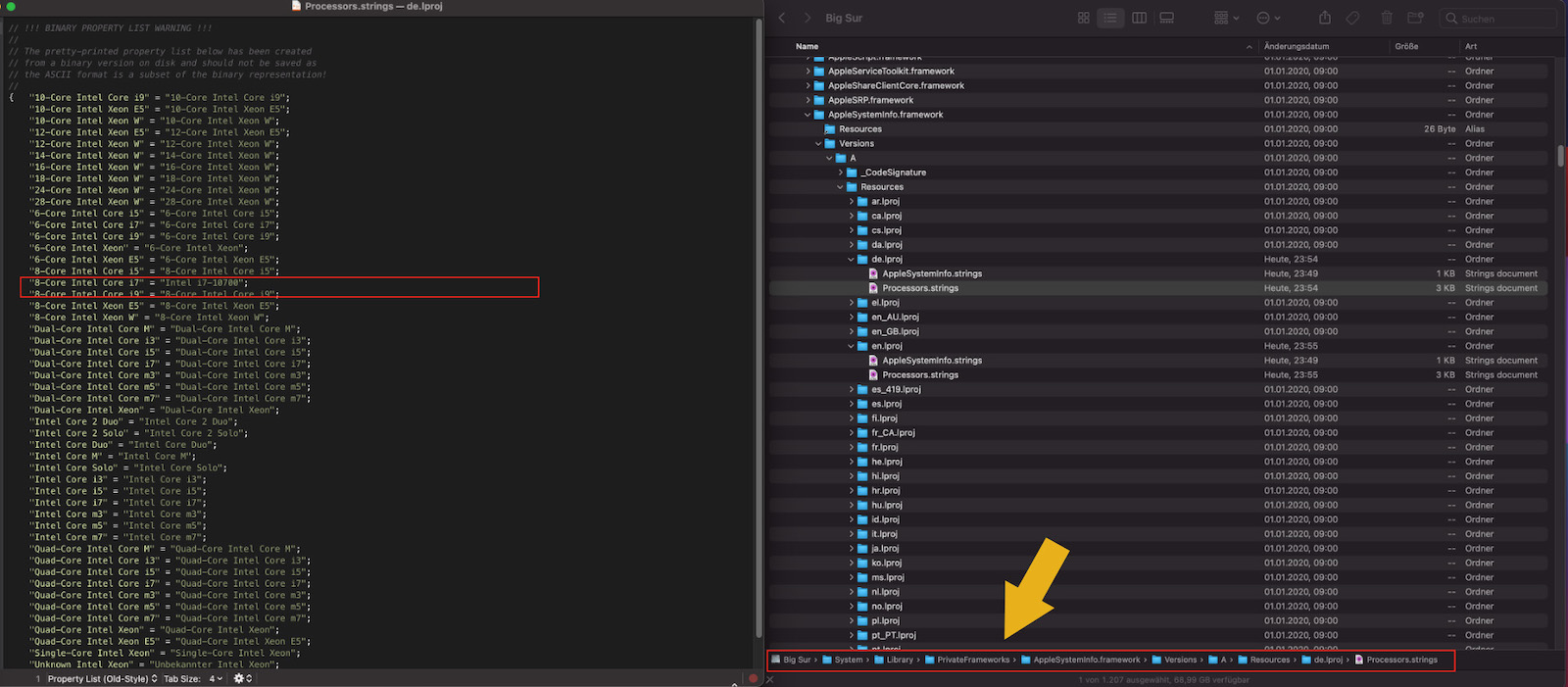Select the ca.lproj folder icon
The height and width of the screenshot is (687, 1568).
(862, 217)
